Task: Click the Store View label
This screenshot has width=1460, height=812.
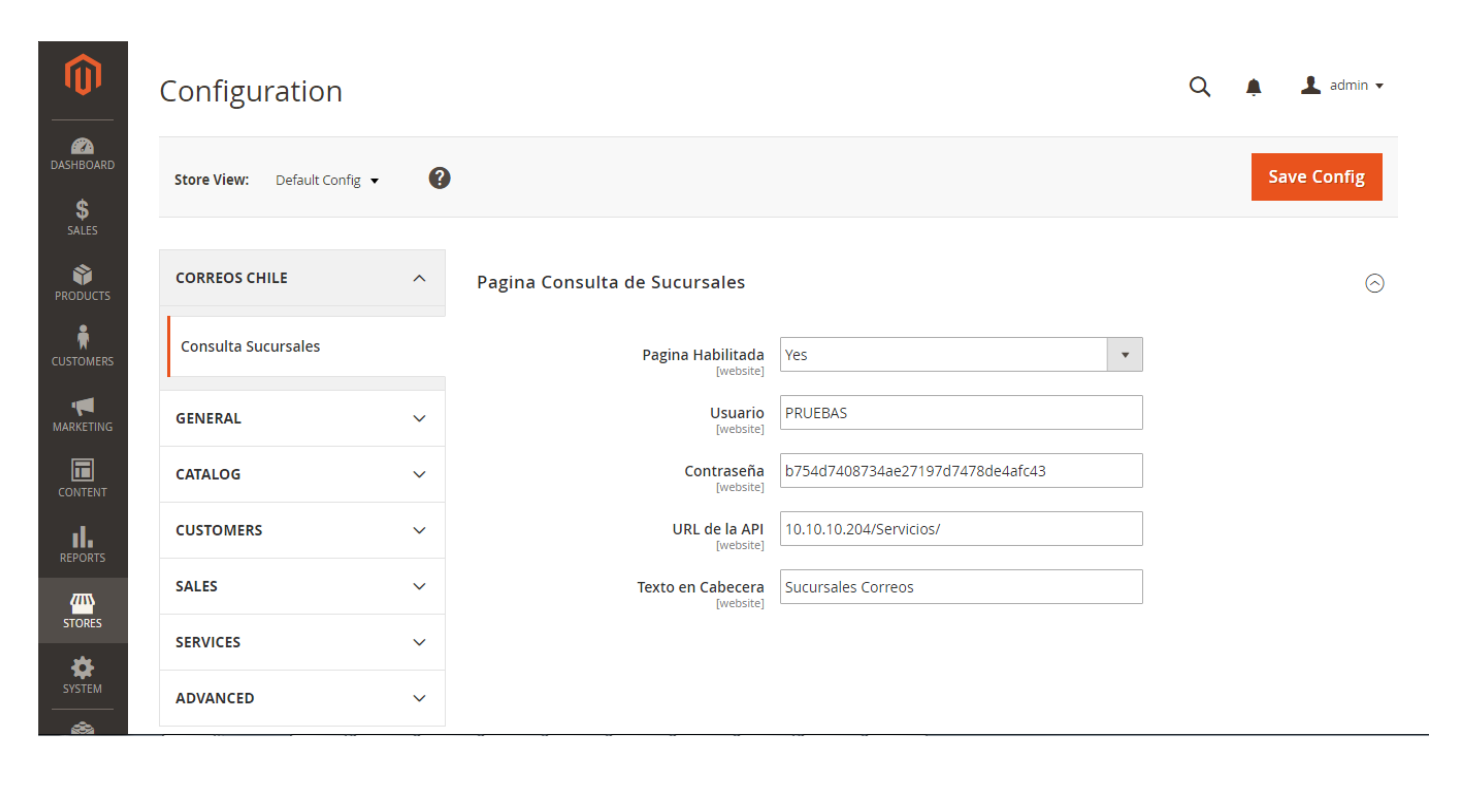Action: point(212,181)
